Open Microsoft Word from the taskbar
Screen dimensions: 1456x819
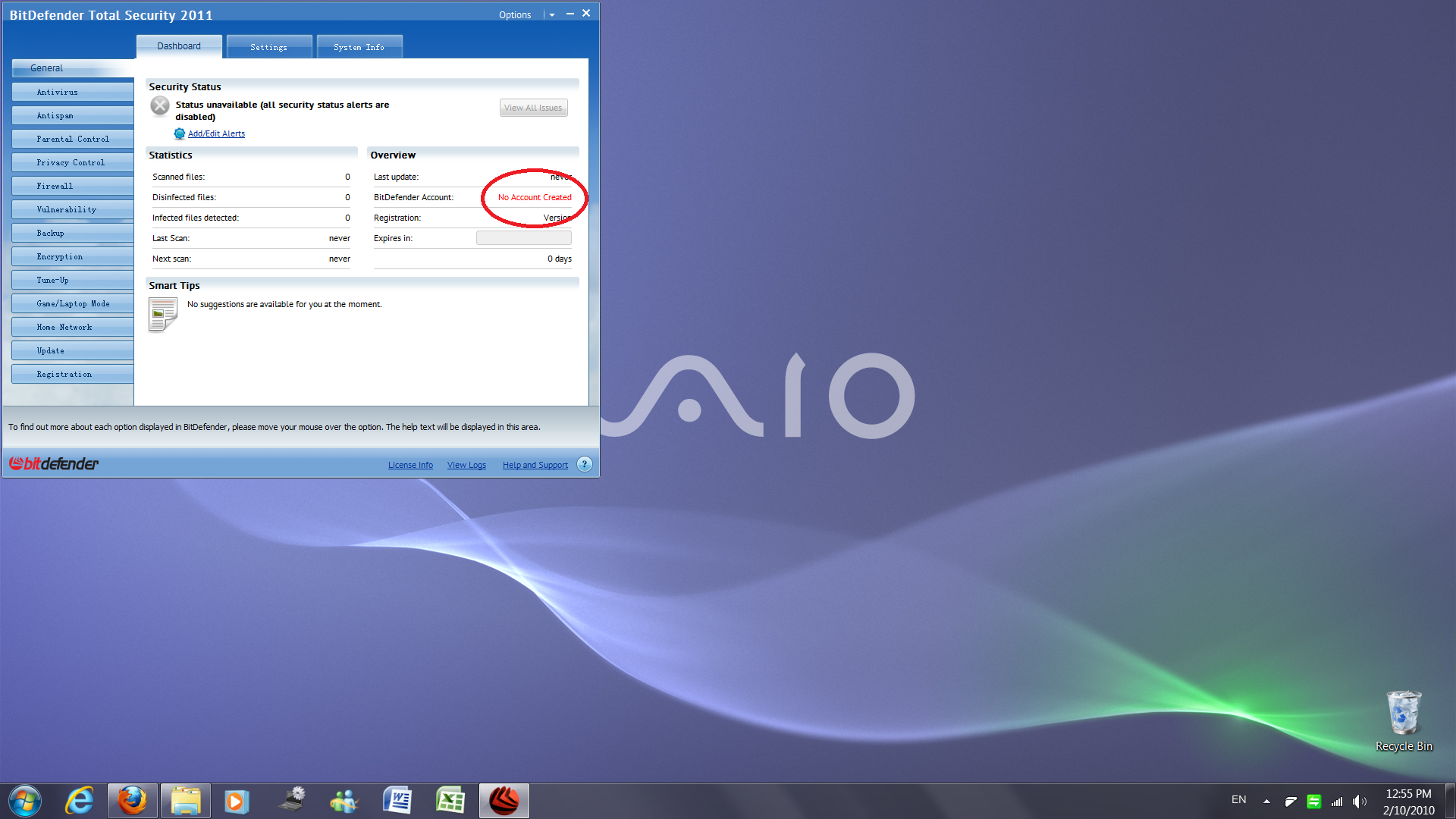coord(397,801)
